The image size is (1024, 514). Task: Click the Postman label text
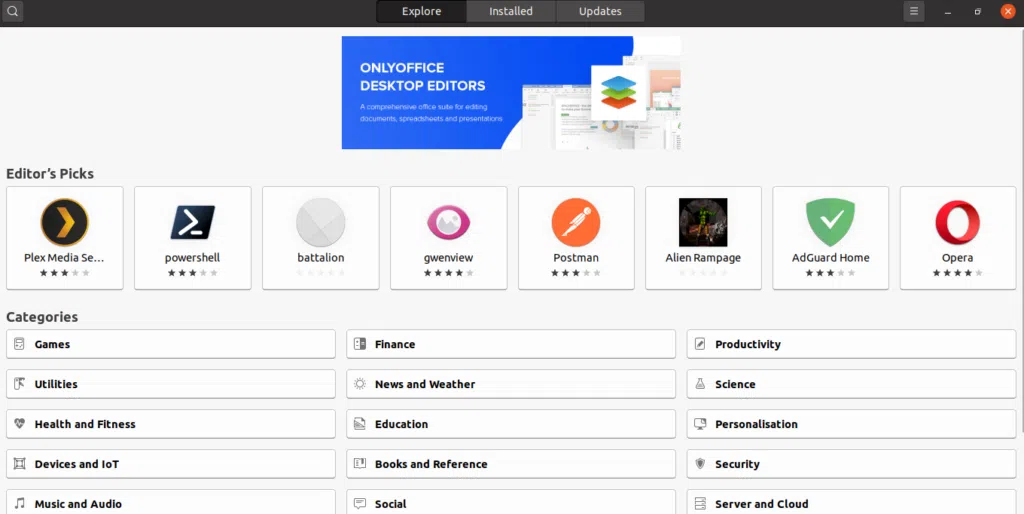click(x=576, y=257)
